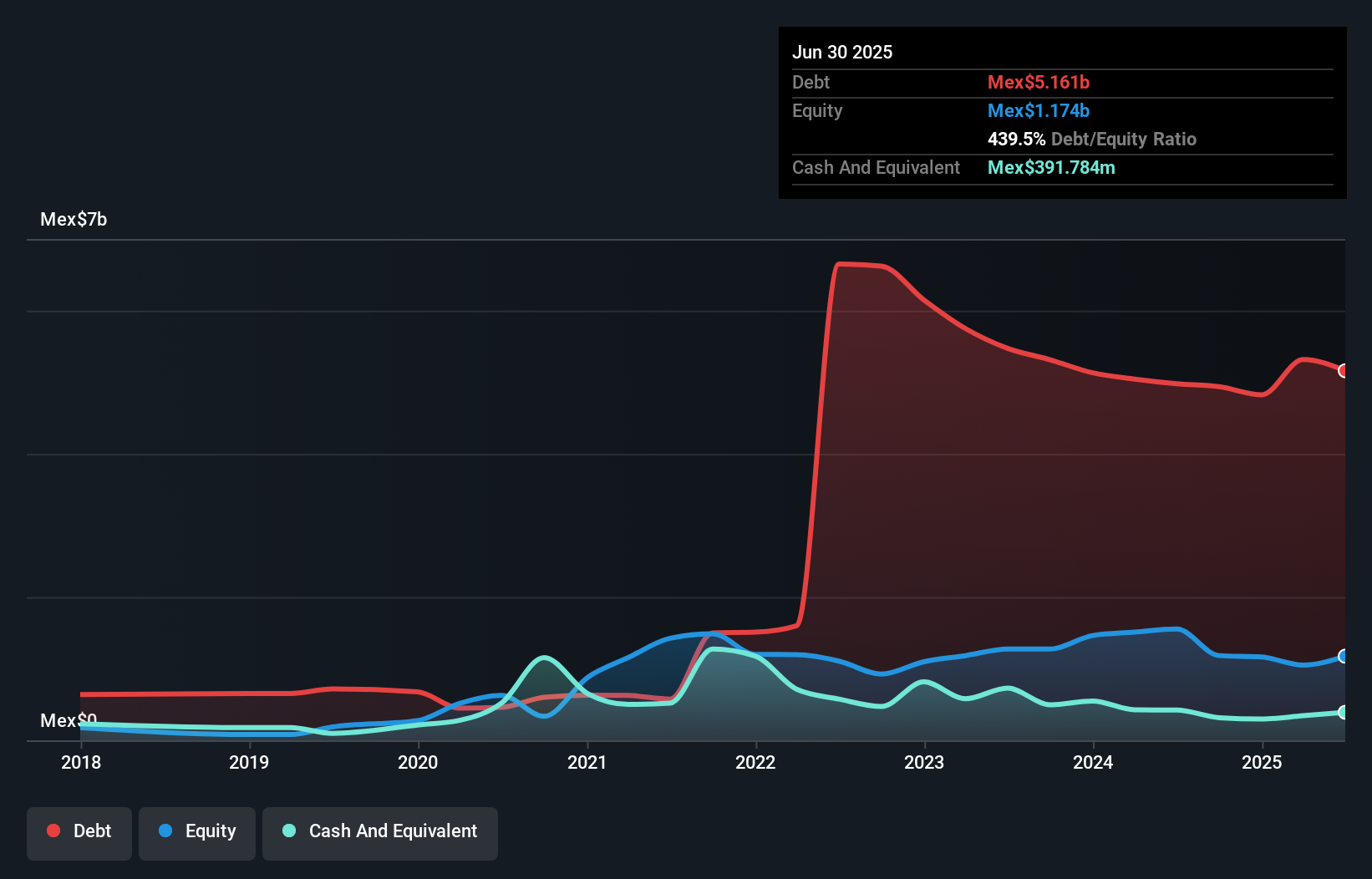
Task: Click the blue Mex$1.174b Equity link
Action: pyautogui.click(x=1038, y=110)
